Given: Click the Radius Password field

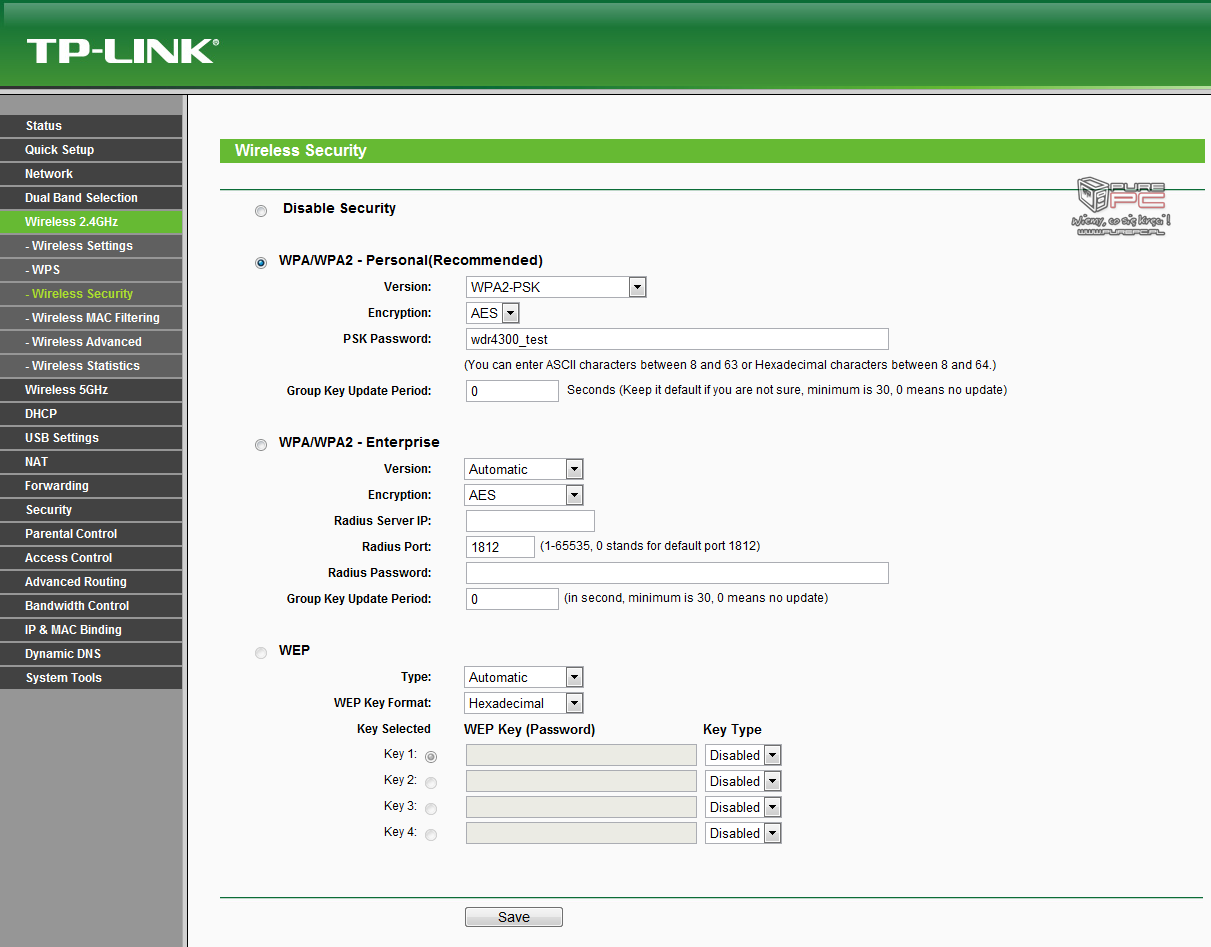Looking at the screenshot, I should [677, 573].
